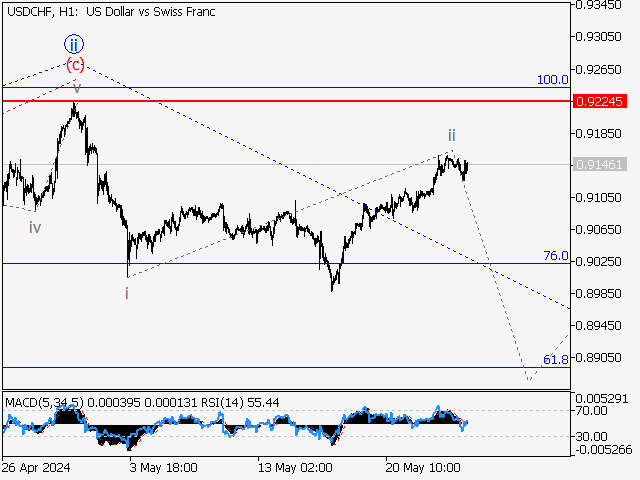Click the 0.89450 price axis label
640x480 pixels.
click(598, 326)
